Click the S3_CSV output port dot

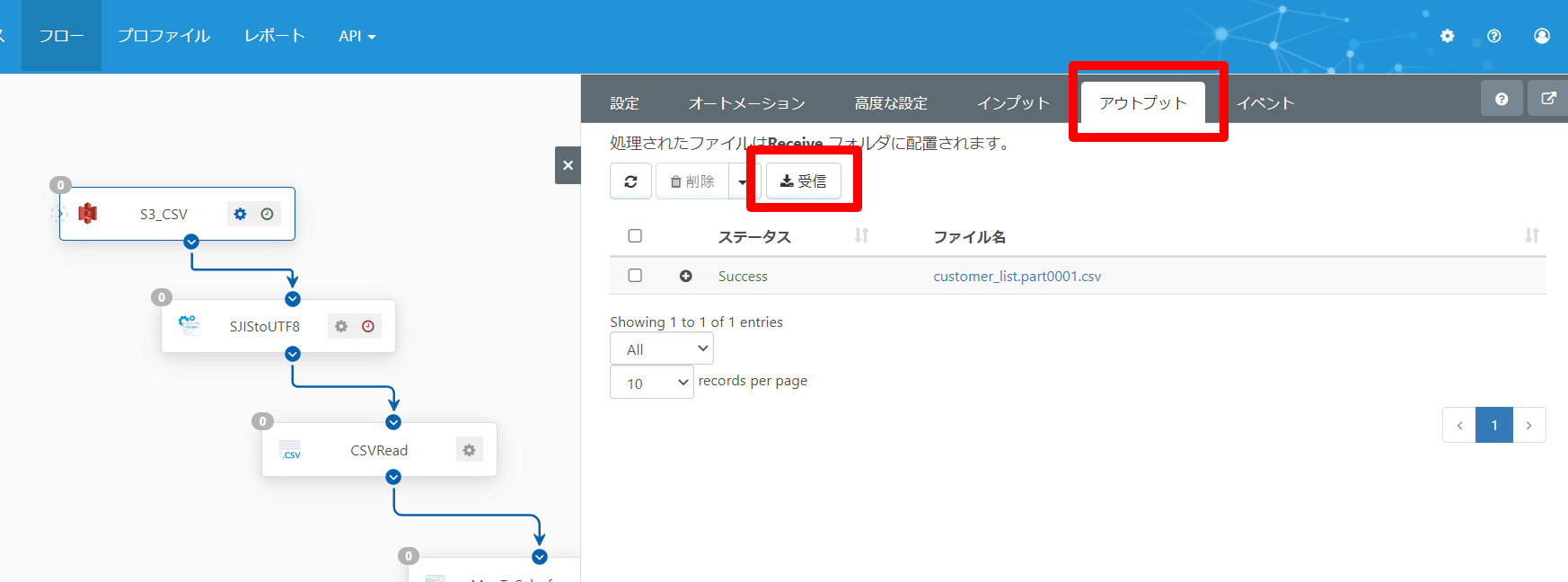click(x=191, y=242)
